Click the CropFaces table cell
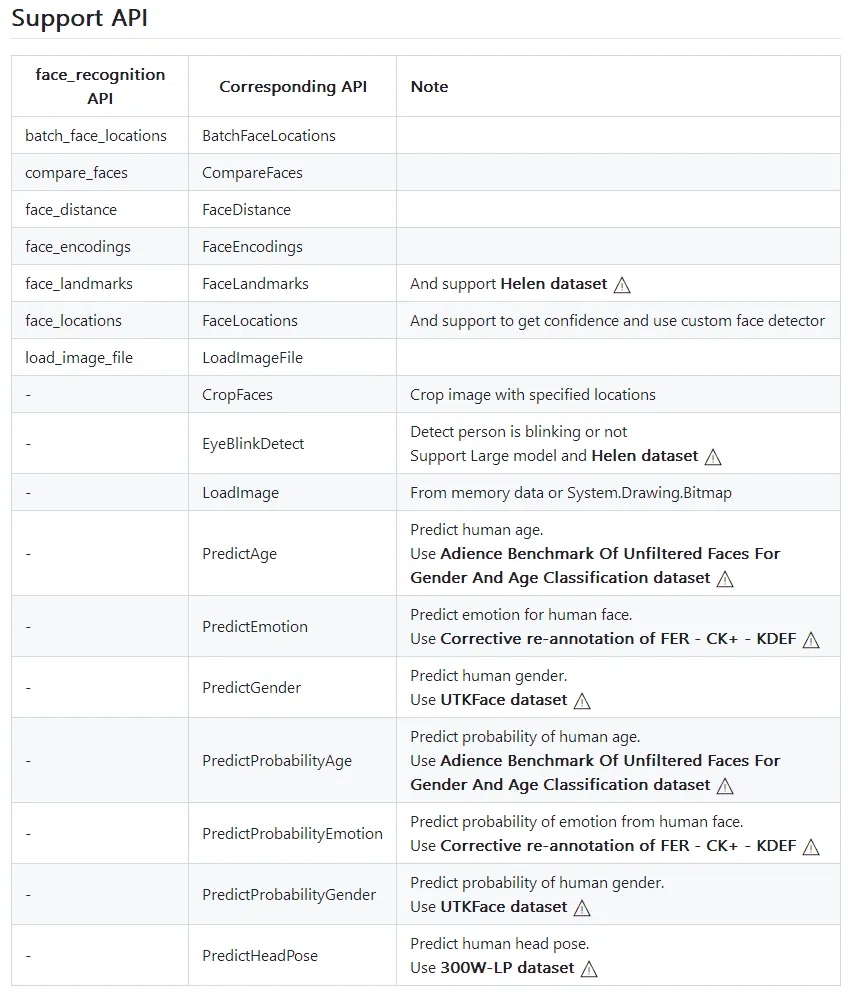Screen dimensions: 858x1001 [x=237, y=395]
